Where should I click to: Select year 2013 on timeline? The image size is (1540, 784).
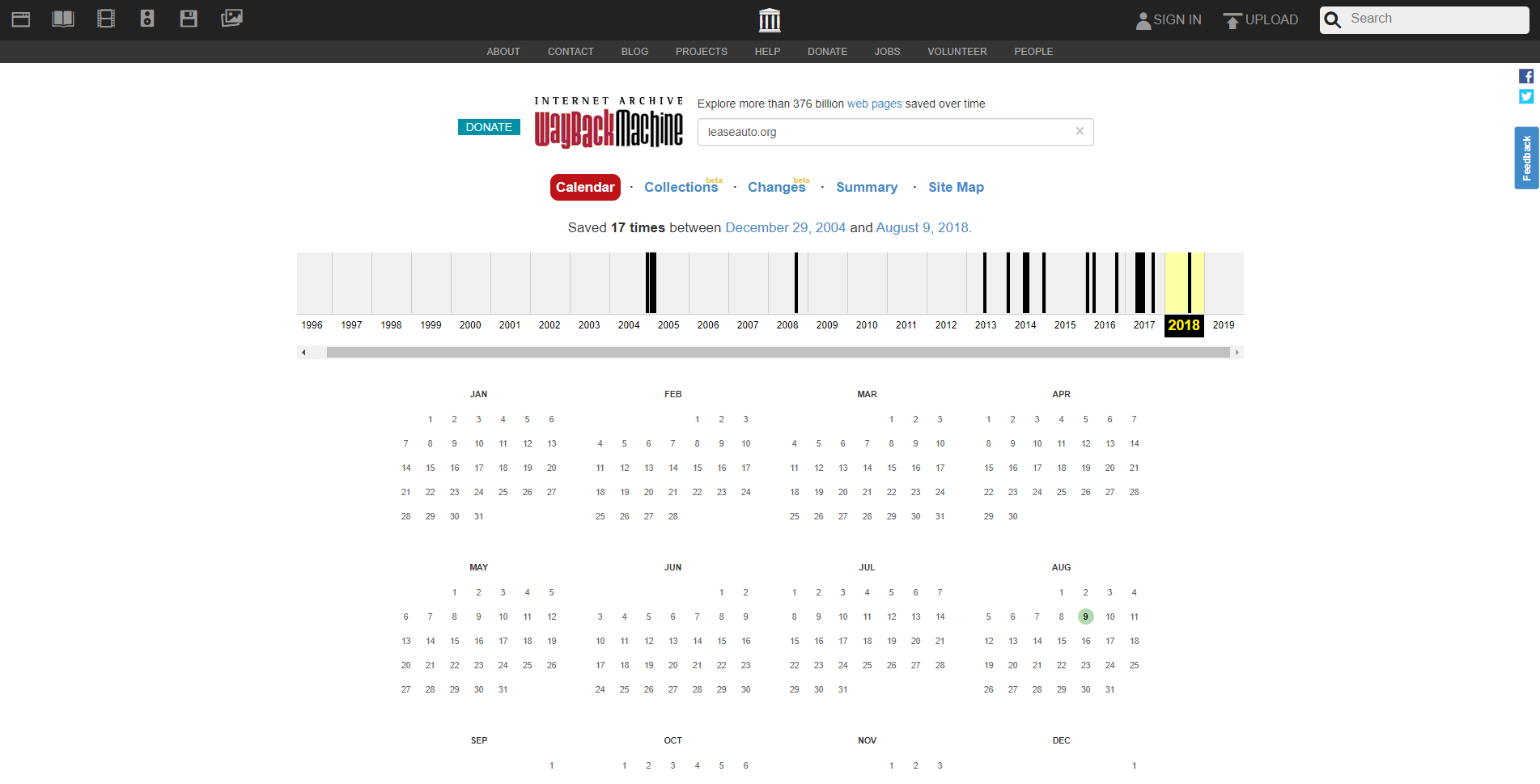pos(986,325)
